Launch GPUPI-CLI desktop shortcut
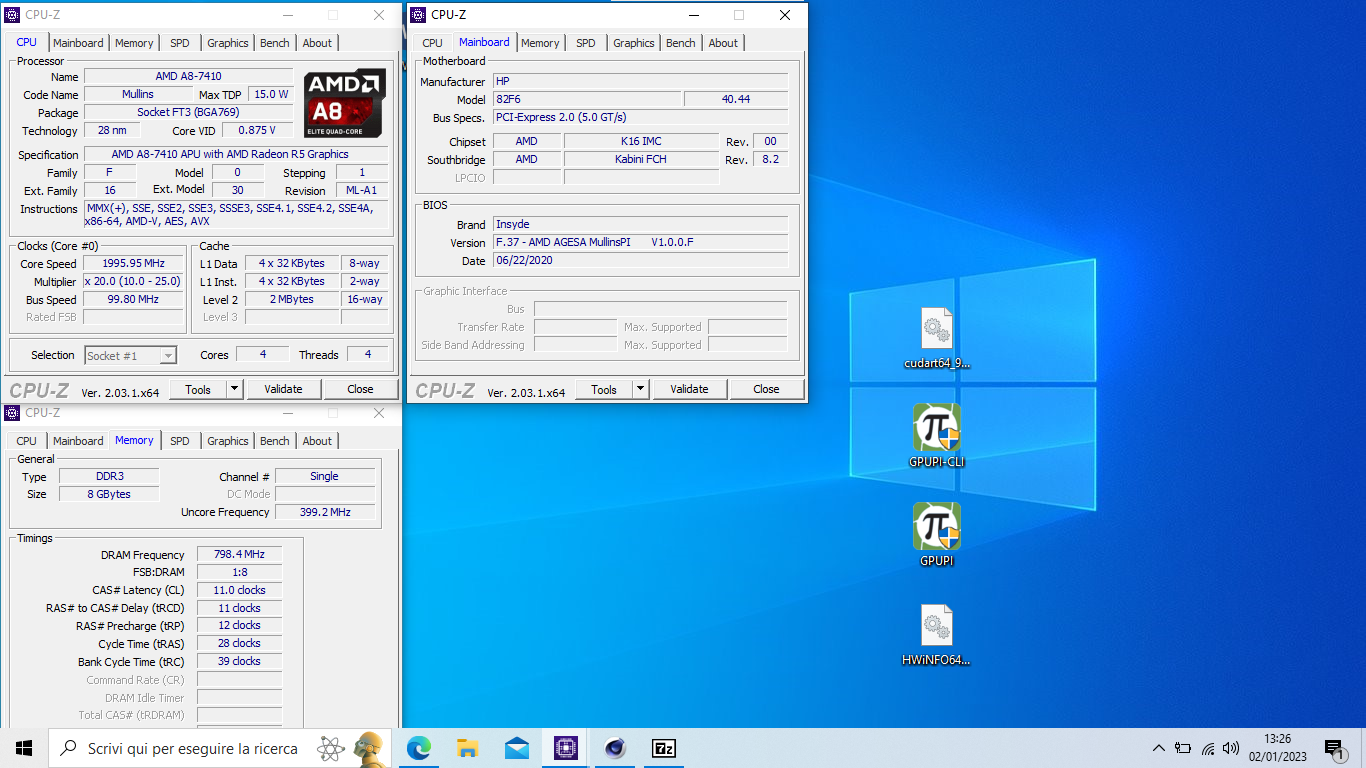The width and height of the screenshot is (1366, 768). 937,437
